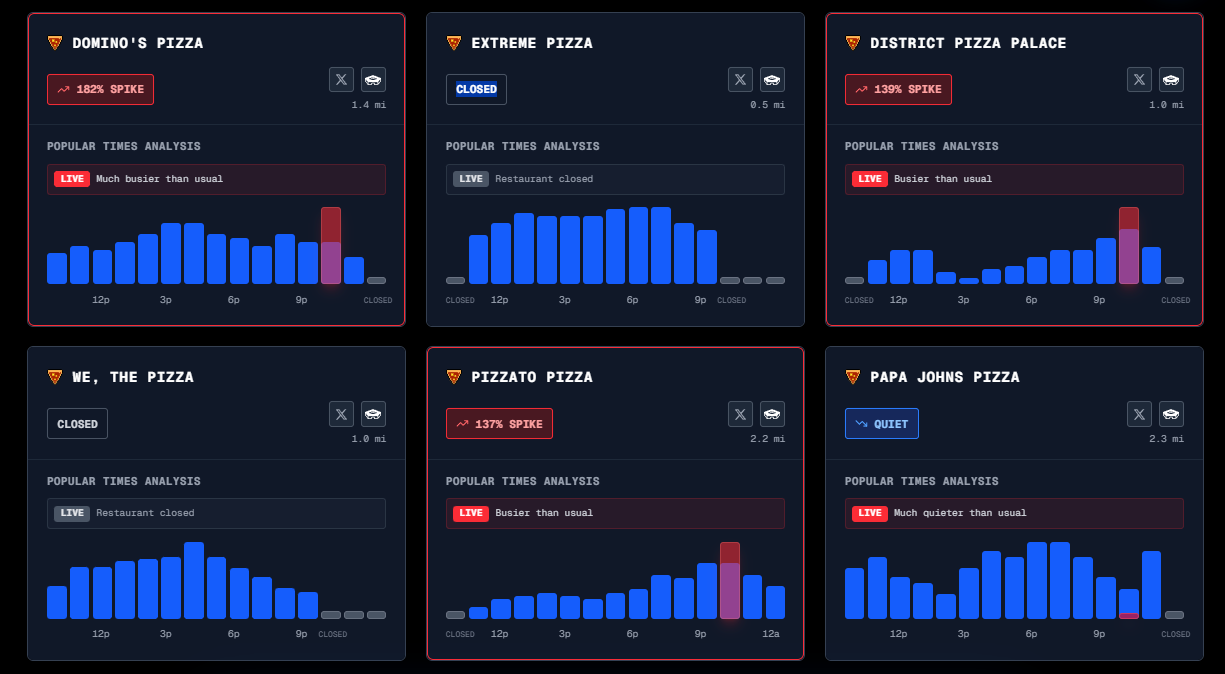Screen dimensions: 1225x674
Task: Click the CLOSED badge on Extreme Pizza
Action: tap(476, 90)
